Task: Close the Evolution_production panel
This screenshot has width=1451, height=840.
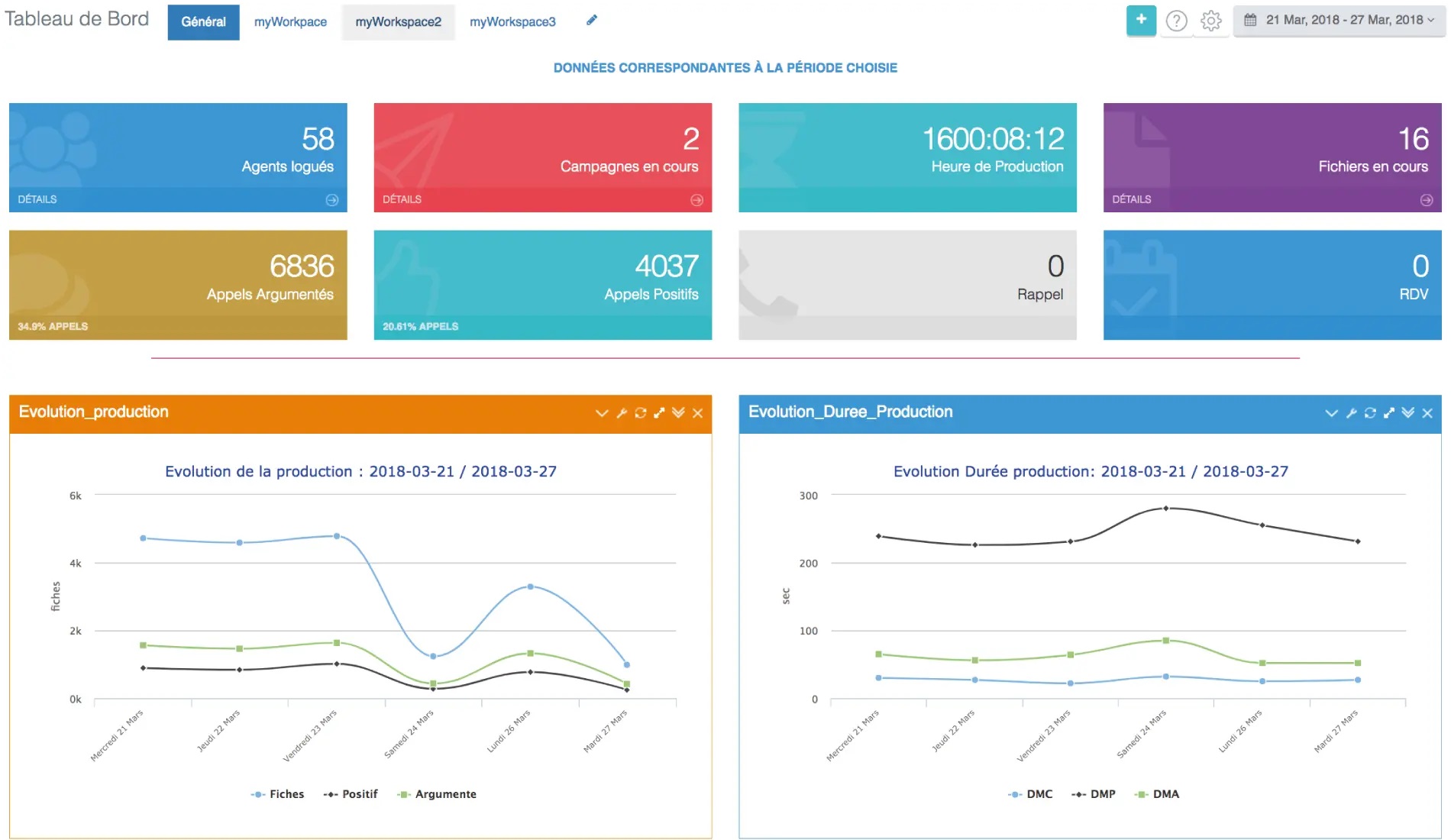Action: 697,413
